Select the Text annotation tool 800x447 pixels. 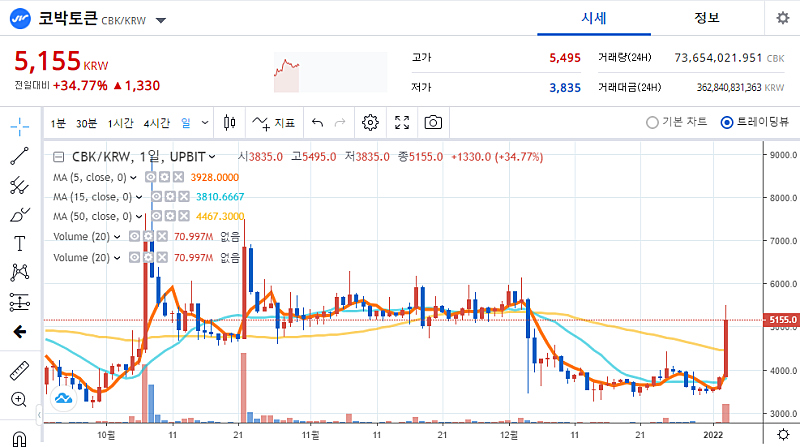19,243
